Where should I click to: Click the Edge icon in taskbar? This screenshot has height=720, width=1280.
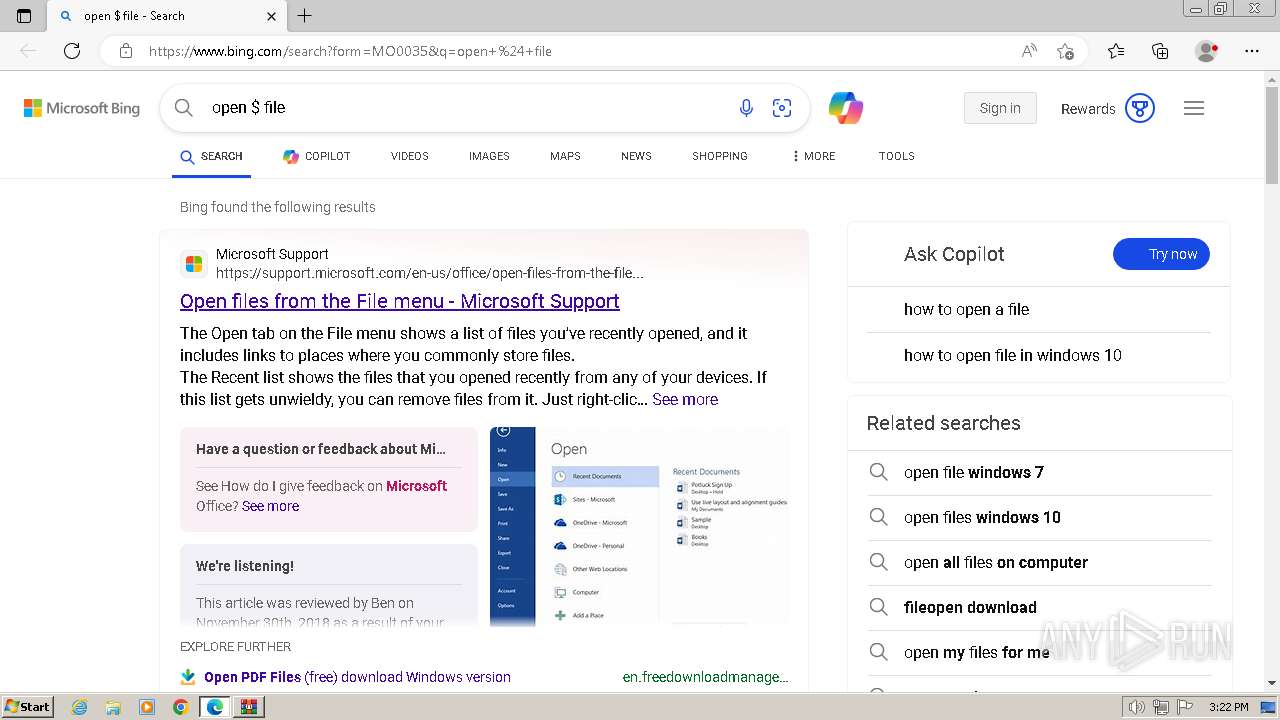(x=214, y=707)
